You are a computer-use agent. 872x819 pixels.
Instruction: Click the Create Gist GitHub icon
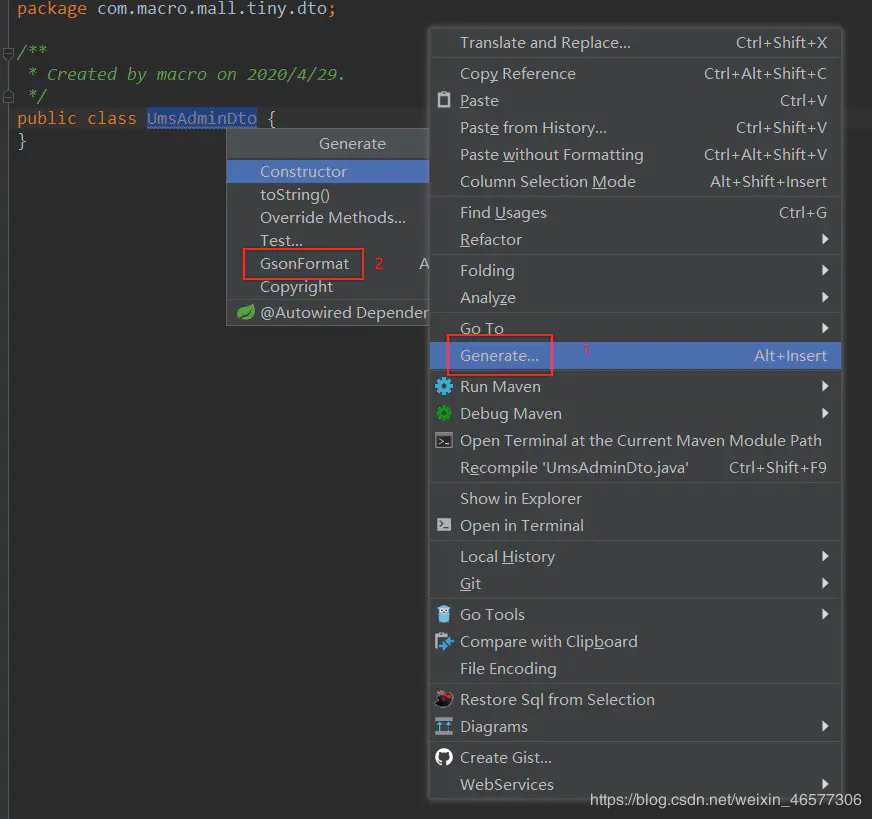444,757
